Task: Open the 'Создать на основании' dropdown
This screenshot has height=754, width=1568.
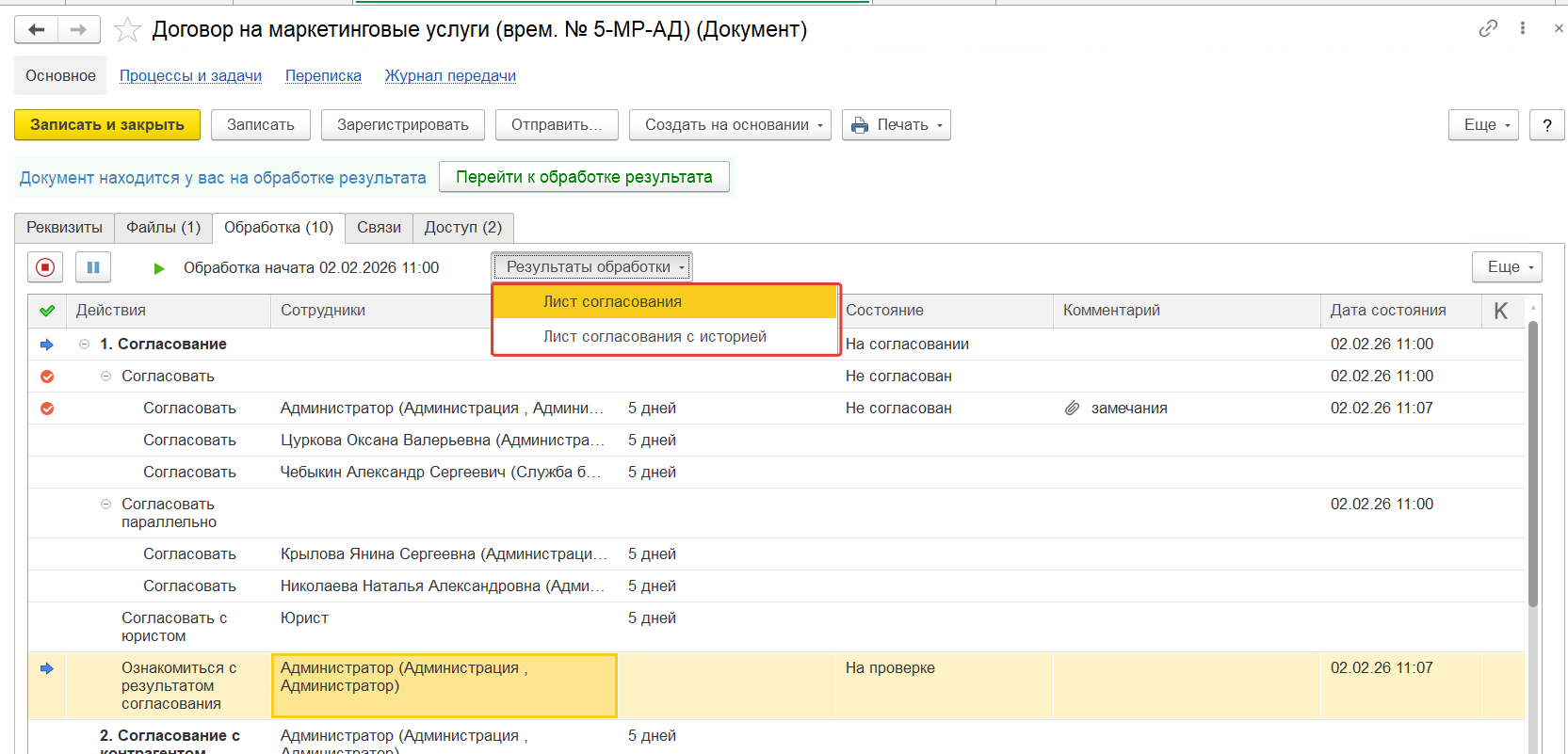Action: (x=730, y=125)
